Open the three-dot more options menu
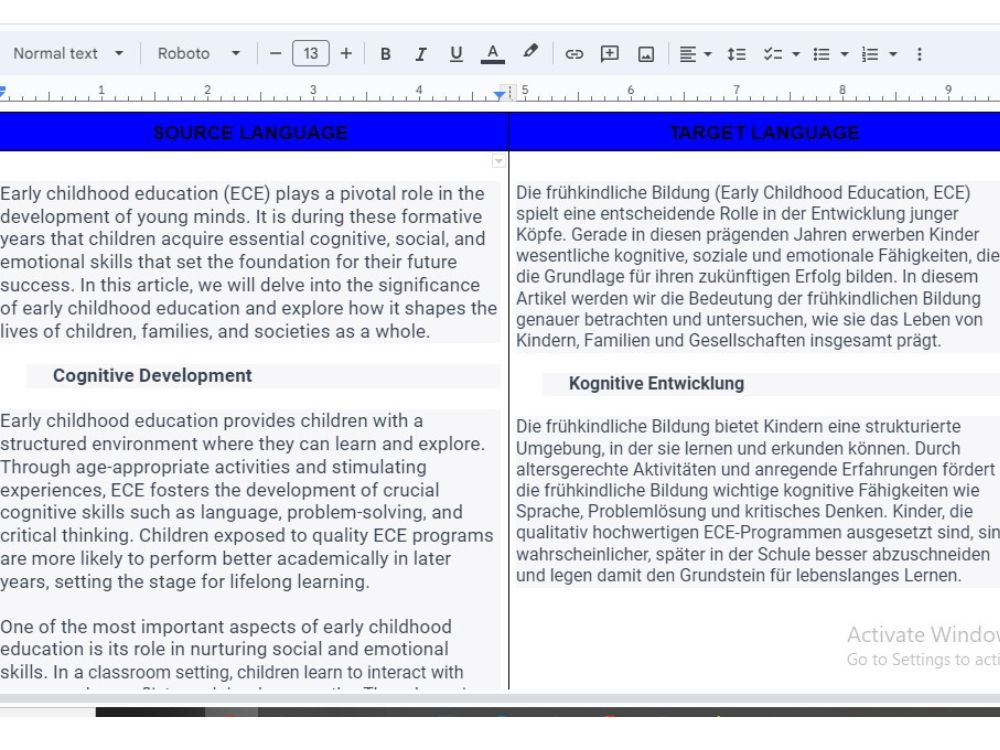Image resolution: width=1000 pixels, height=750 pixels. (919, 54)
